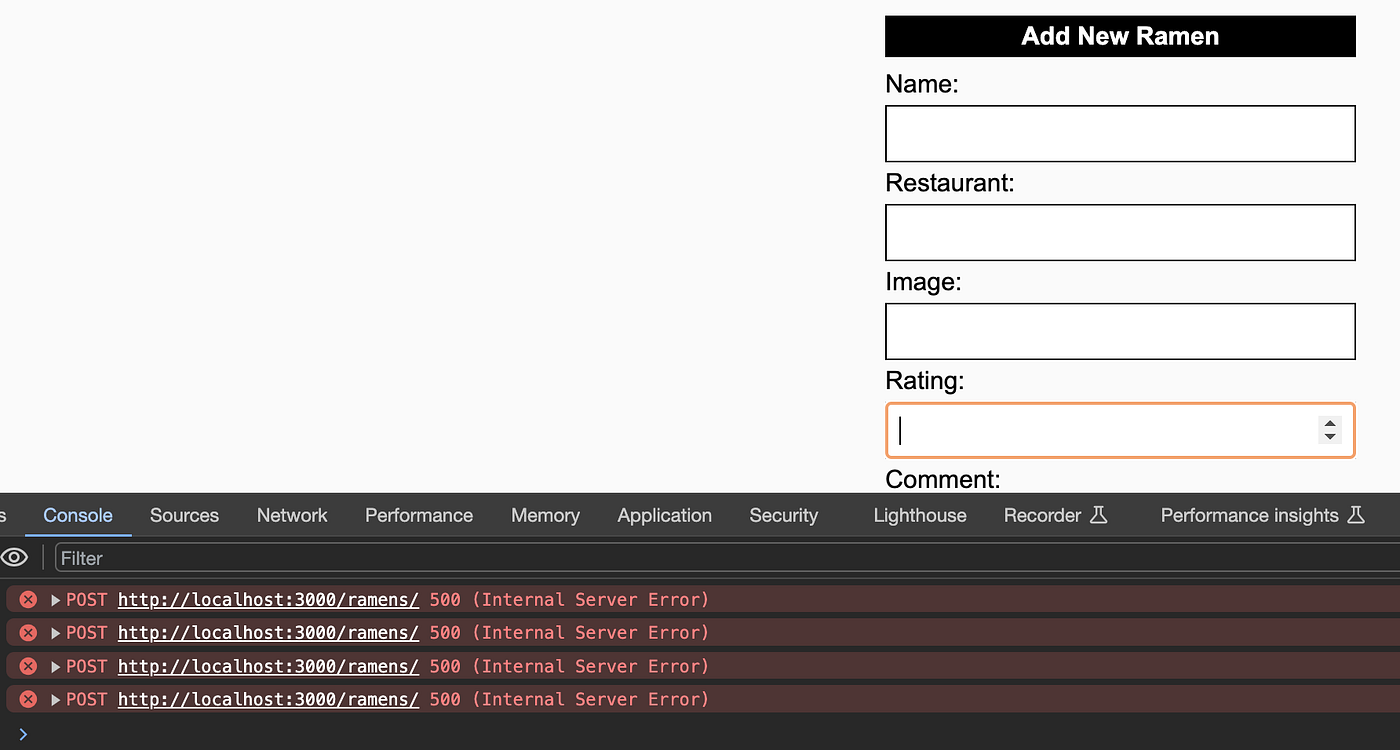
Task: Click the fourth POST error's red icon
Action: tap(28, 699)
